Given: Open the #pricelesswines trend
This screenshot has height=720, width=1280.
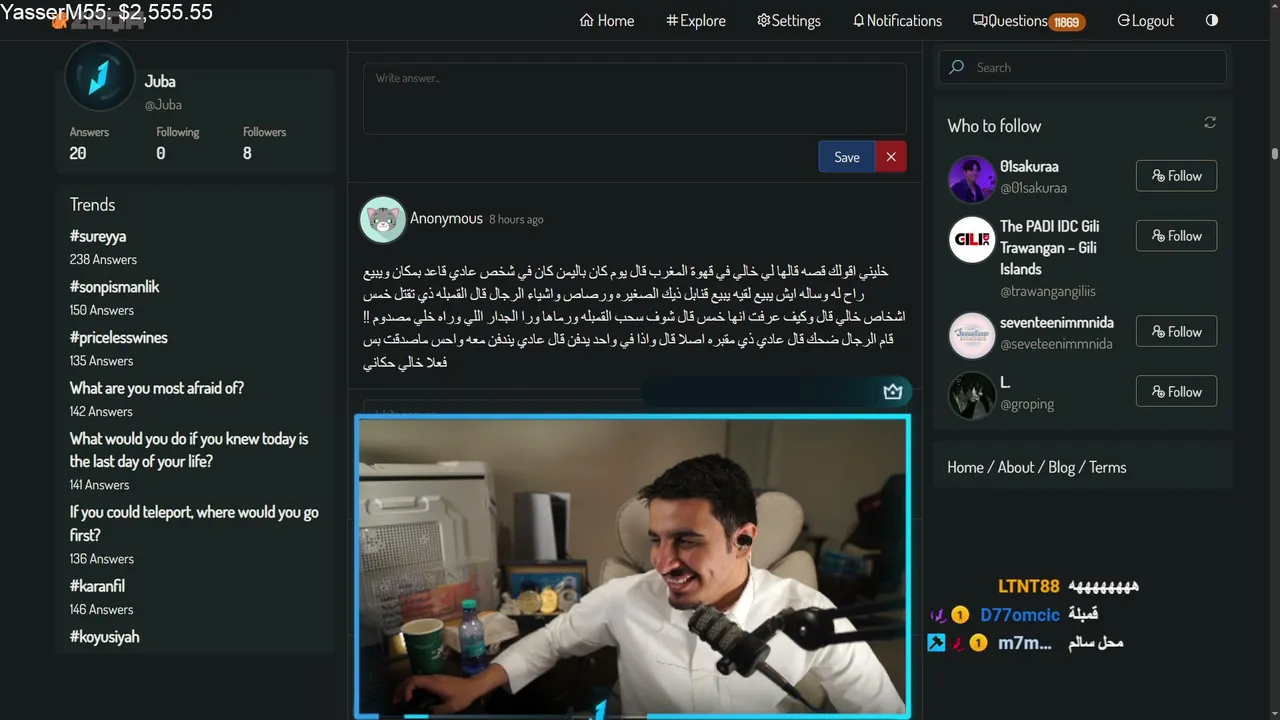Looking at the screenshot, I should 118,338.
